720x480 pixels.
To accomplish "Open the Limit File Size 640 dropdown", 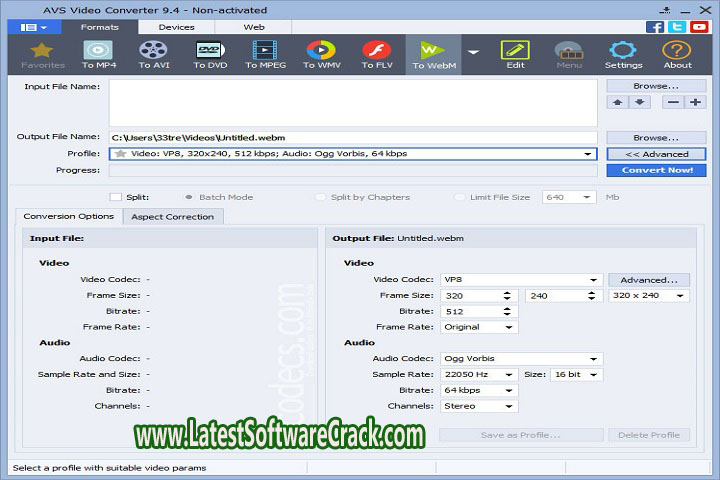I will click(586, 197).
